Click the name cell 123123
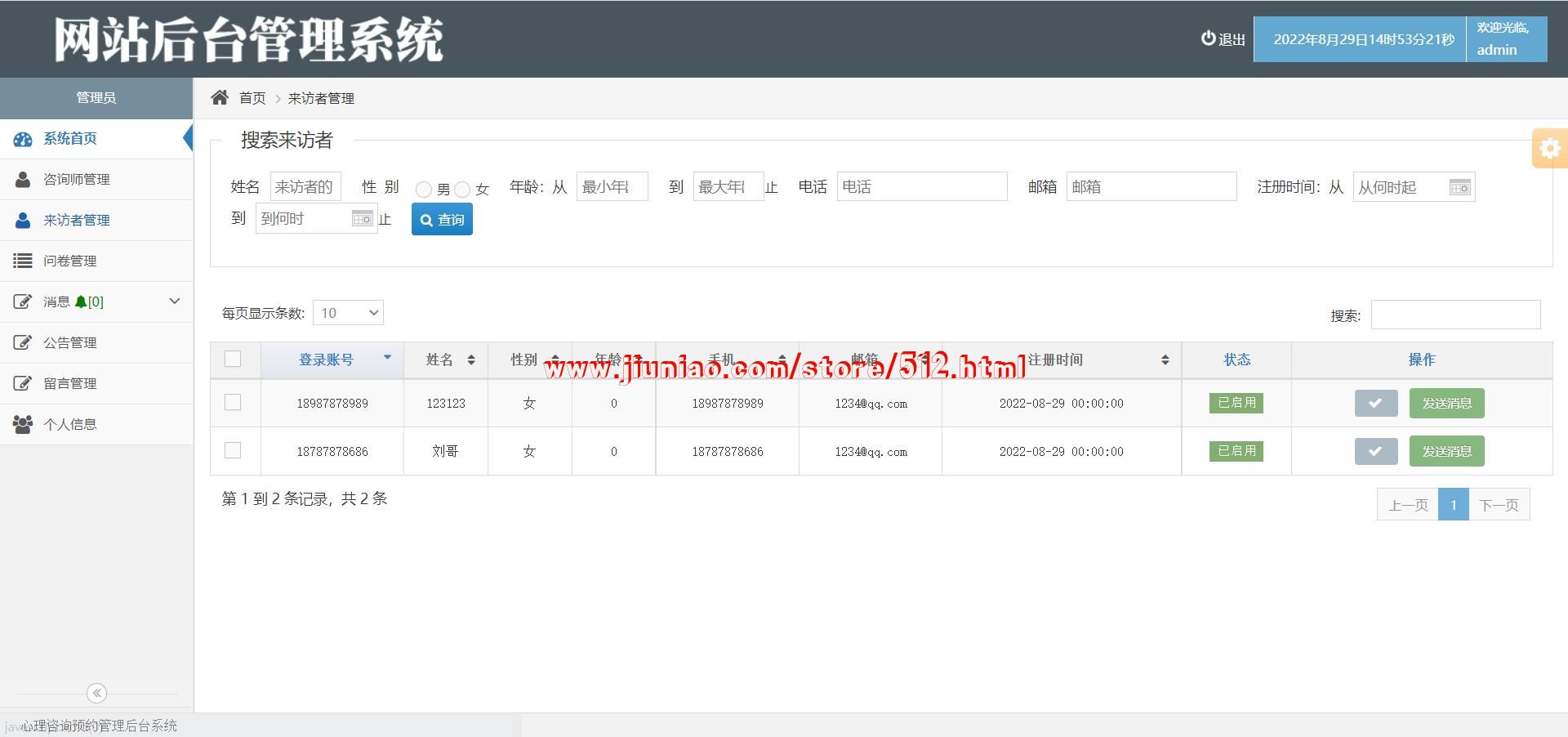 [446, 403]
